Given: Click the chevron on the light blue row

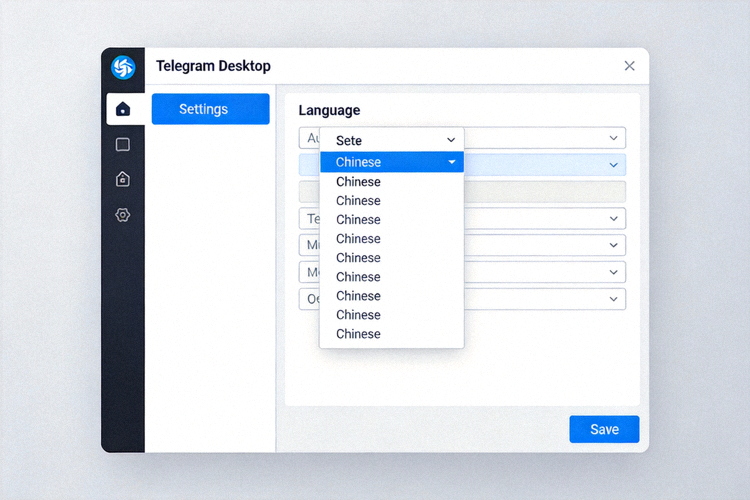Looking at the screenshot, I should (613, 165).
